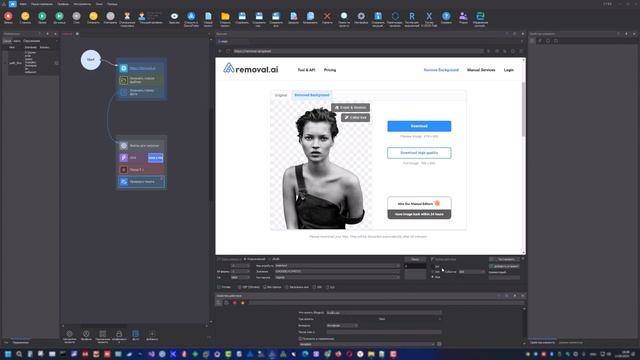Viewport: 640px width, 360px height.
Task: Click browser back arrow in embedded browser
Action: [220, 51]
